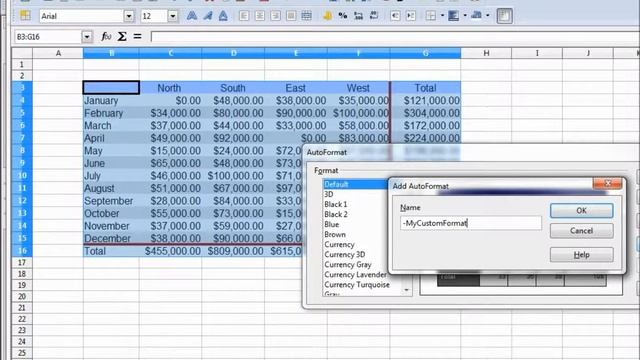Align cell contents right

(276, 16)
